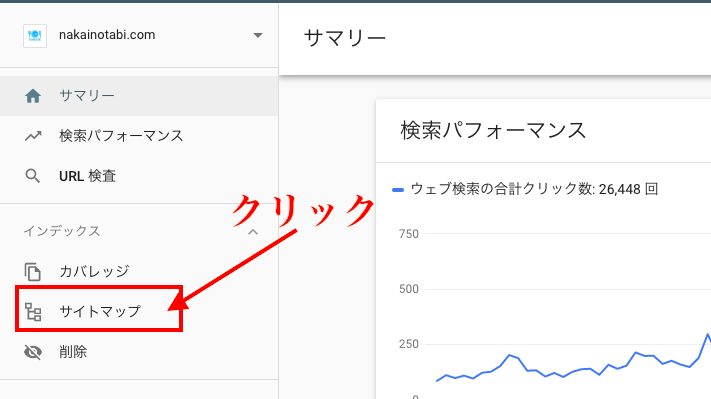Click the ウェブ検索の合計クリック数 legend text

pos(534,189)
